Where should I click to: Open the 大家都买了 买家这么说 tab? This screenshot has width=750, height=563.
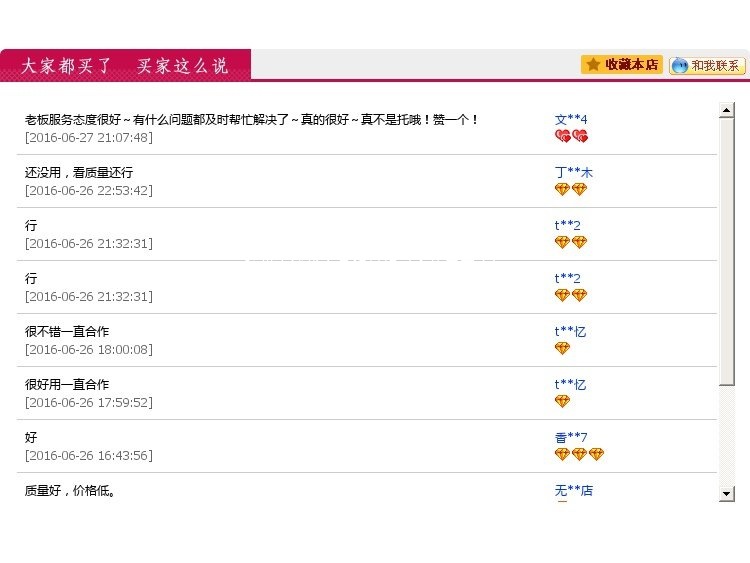coord(125,65)
